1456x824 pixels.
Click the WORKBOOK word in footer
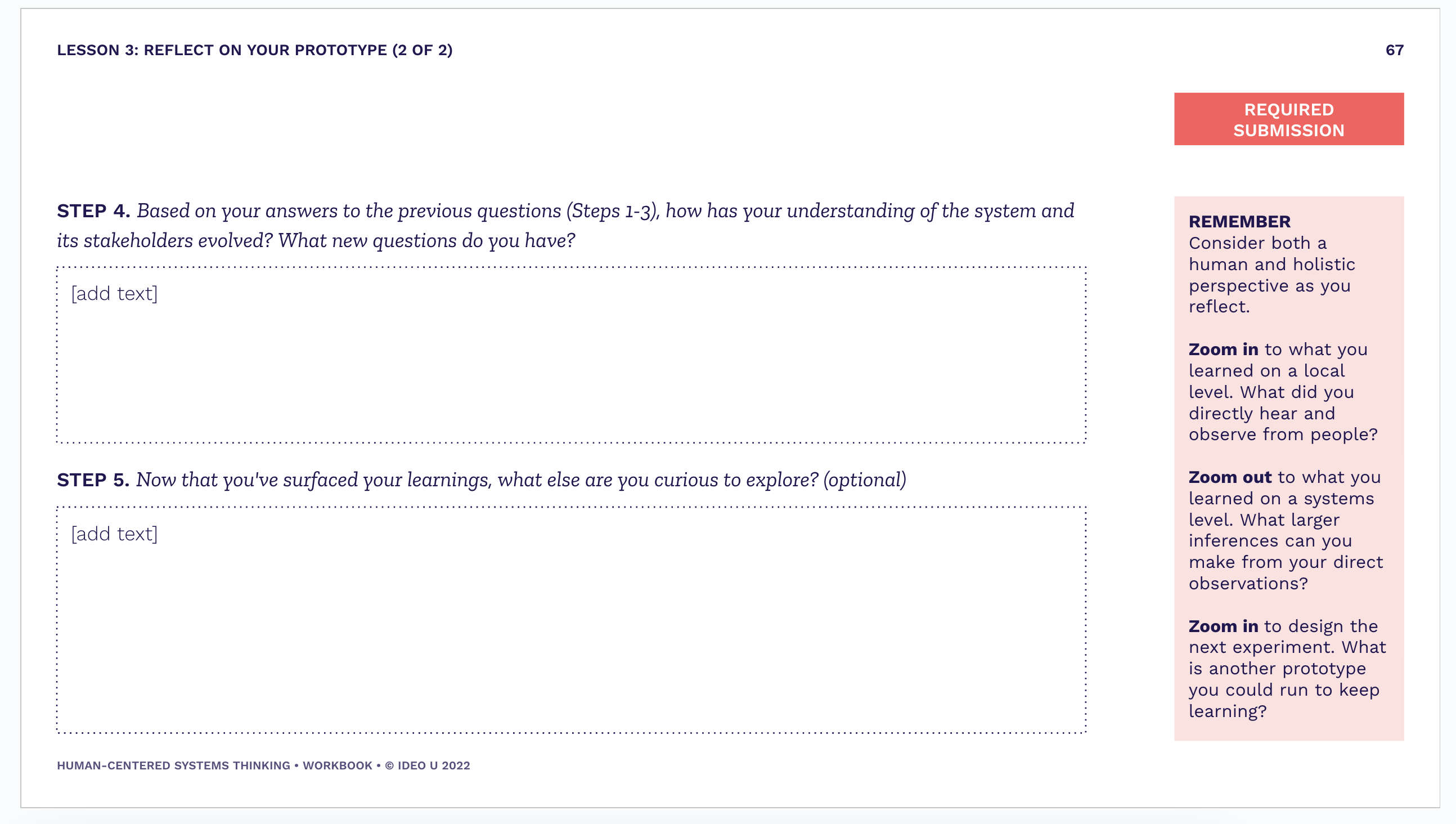338,765
